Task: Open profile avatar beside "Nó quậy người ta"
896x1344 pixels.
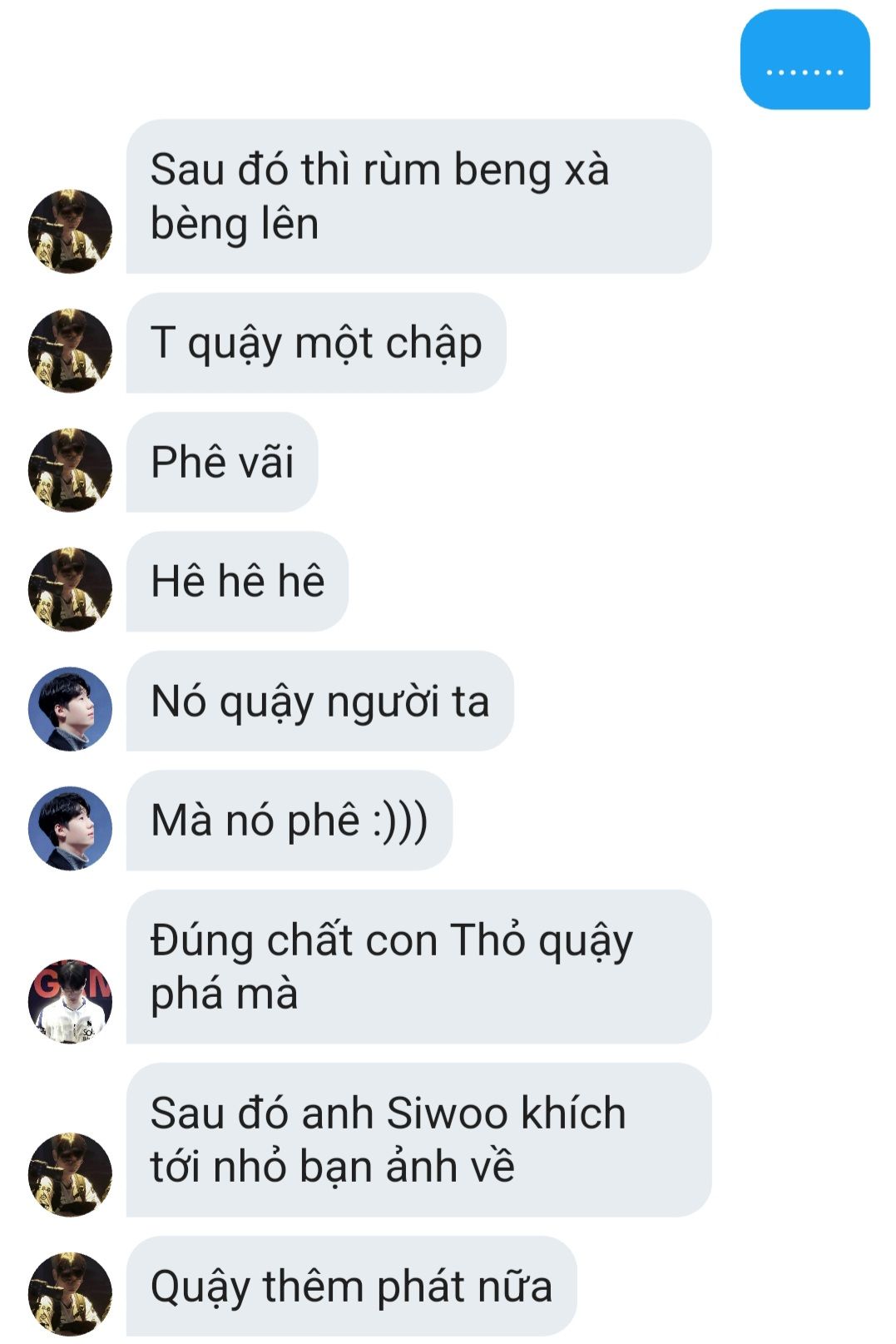Action: click(x=70, y=709)
